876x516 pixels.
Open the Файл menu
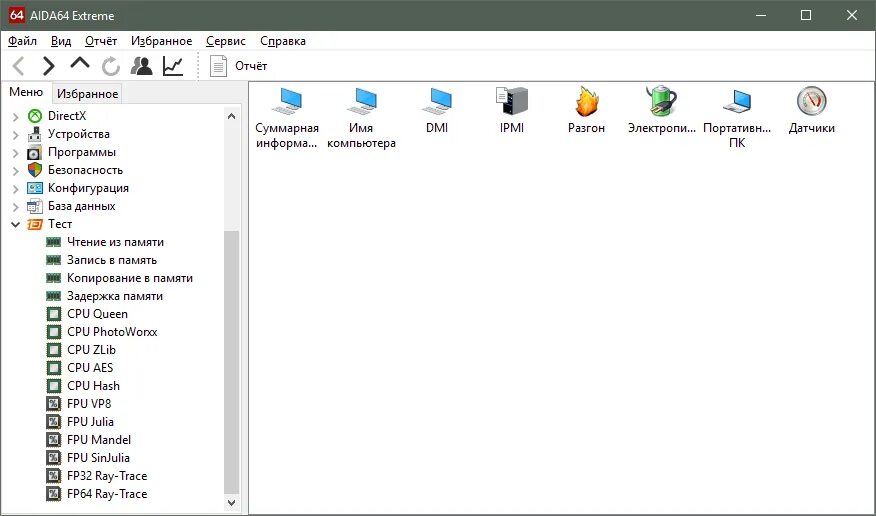22,41
